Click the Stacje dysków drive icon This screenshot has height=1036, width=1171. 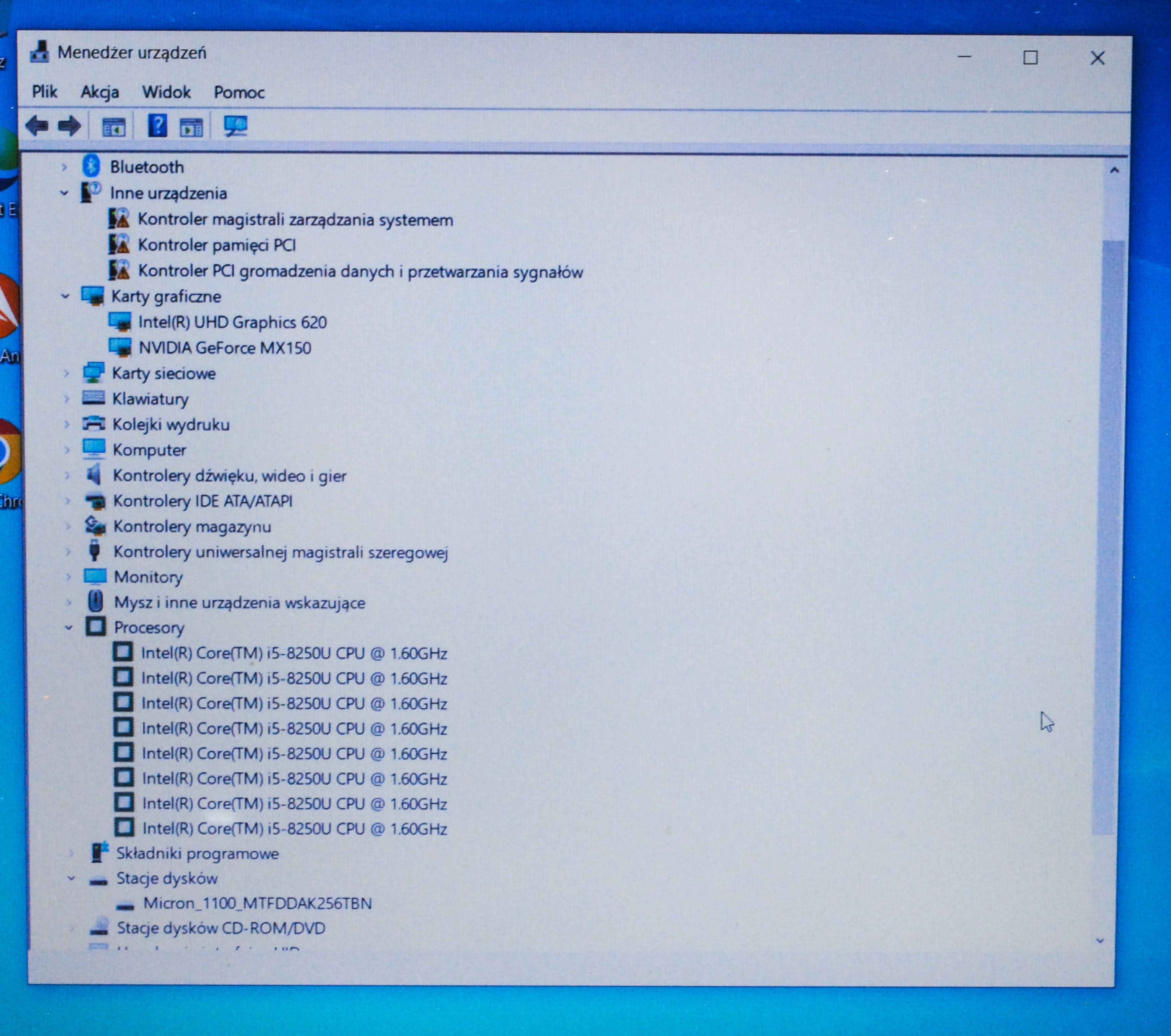pyautogui.click(x=98, y=880)
